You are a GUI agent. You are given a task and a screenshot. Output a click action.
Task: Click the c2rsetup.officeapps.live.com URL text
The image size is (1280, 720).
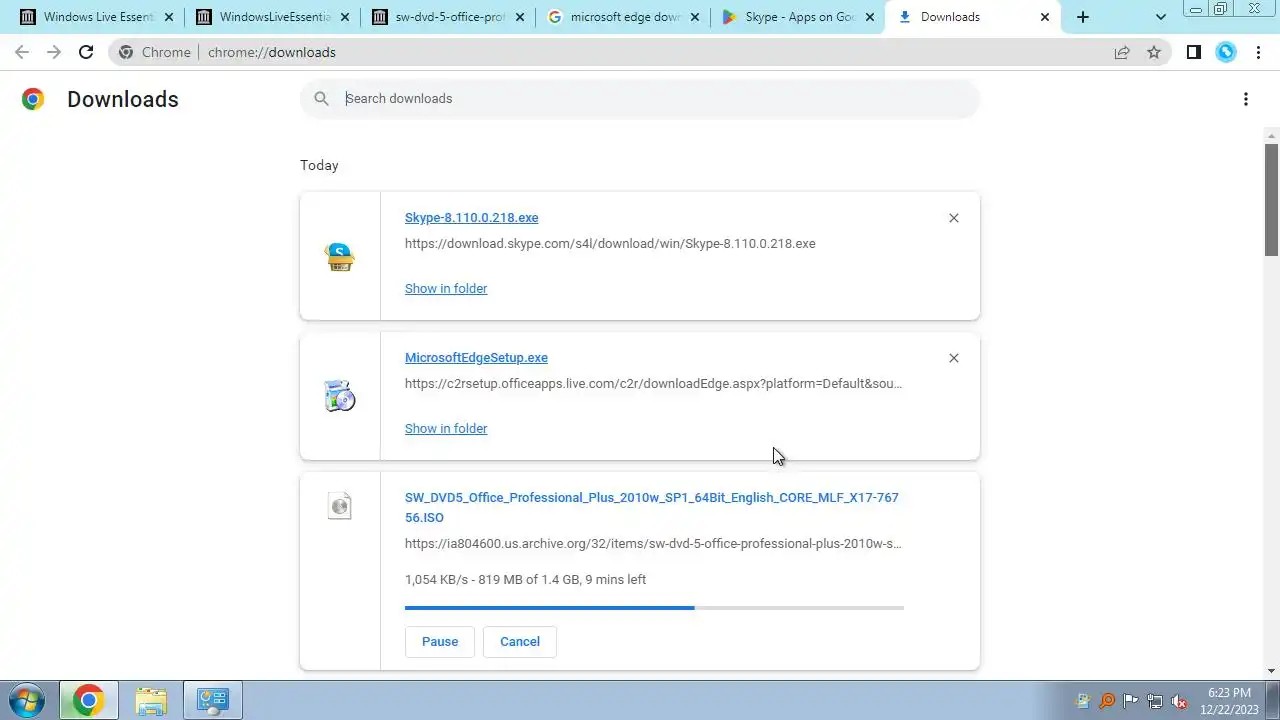653,384
